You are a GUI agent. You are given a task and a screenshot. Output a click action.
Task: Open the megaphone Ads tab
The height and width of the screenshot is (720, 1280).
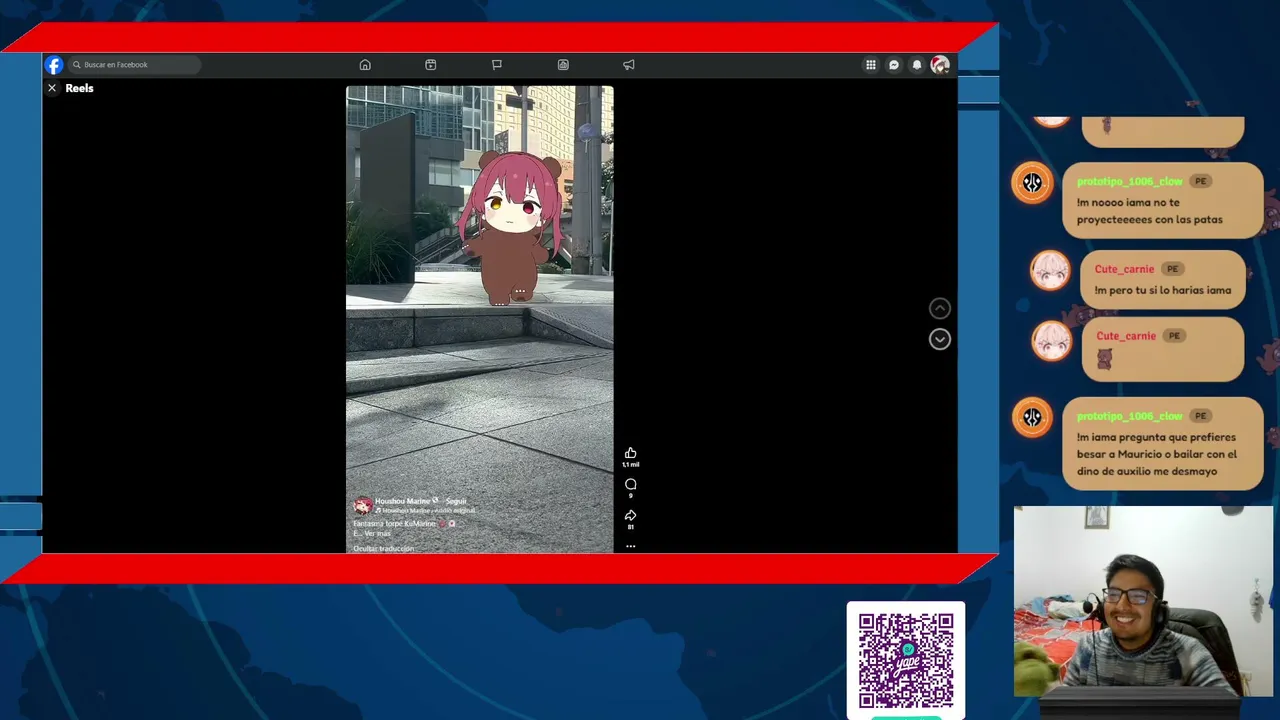click(629, 65)
